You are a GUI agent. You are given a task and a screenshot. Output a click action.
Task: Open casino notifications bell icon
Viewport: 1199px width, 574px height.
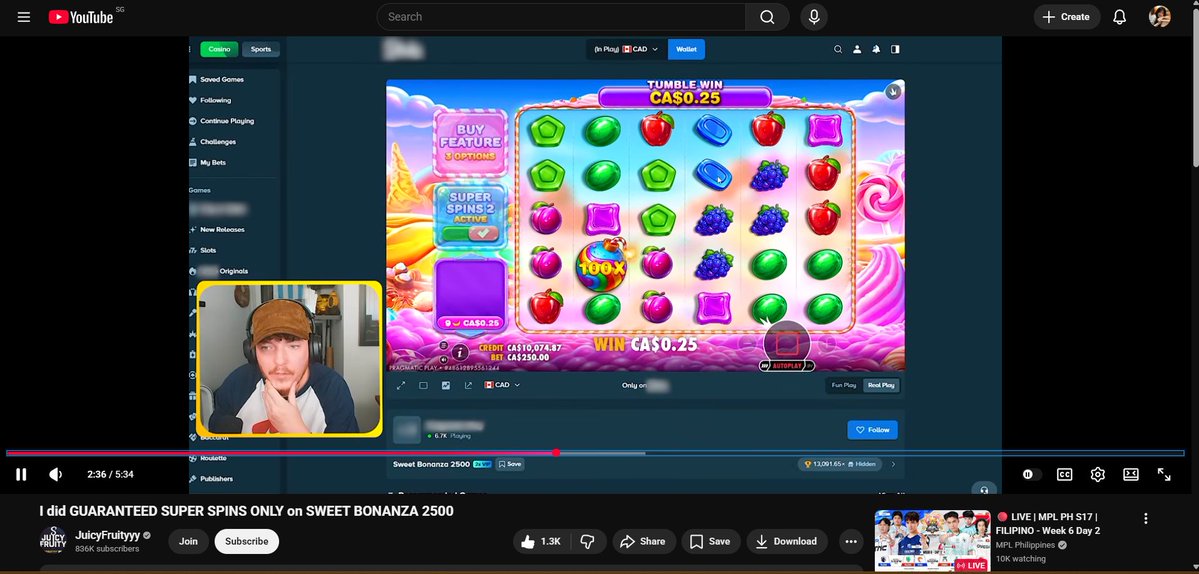pos(876,49)
